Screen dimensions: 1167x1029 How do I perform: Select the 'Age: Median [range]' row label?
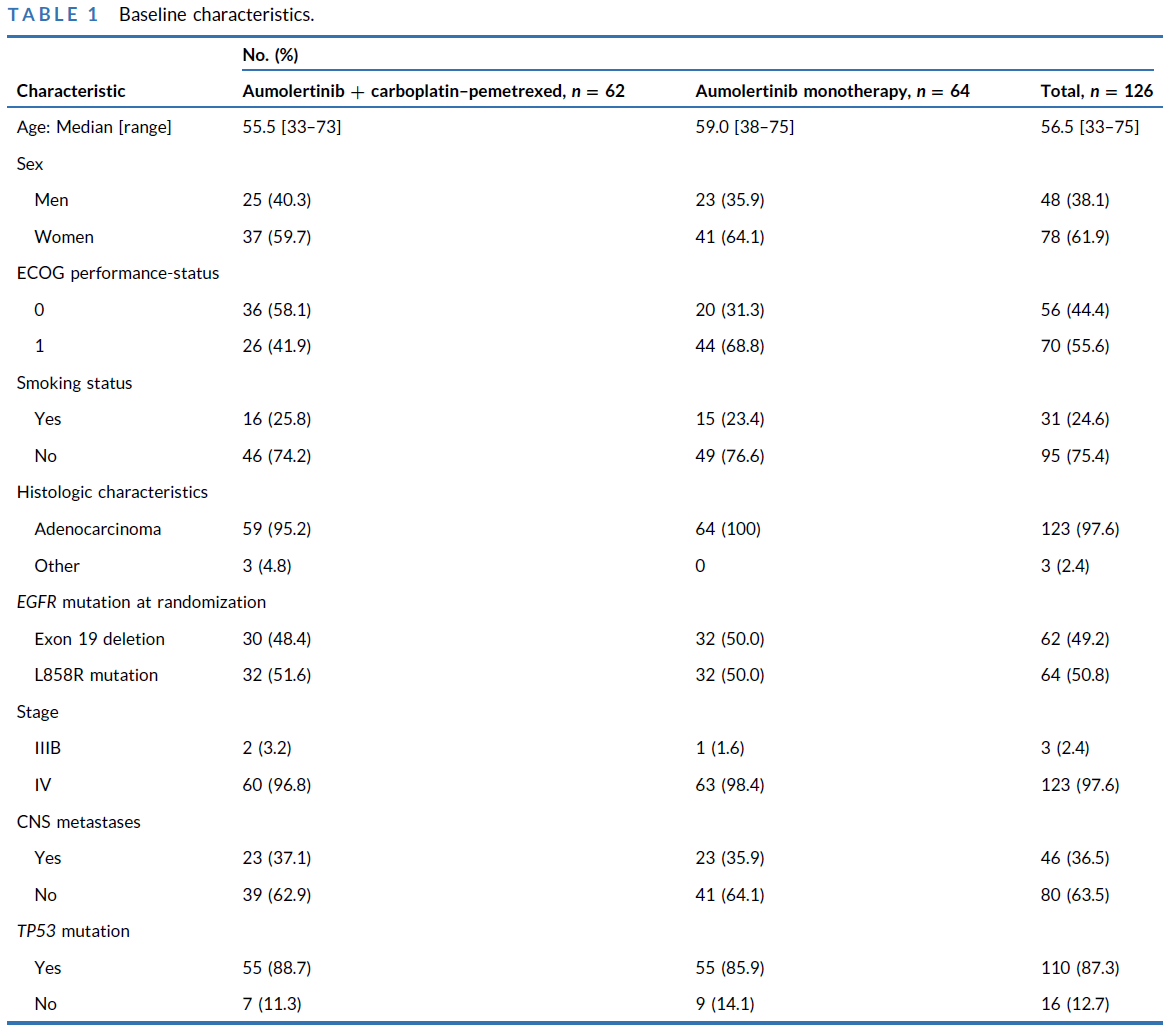(94, 127)
